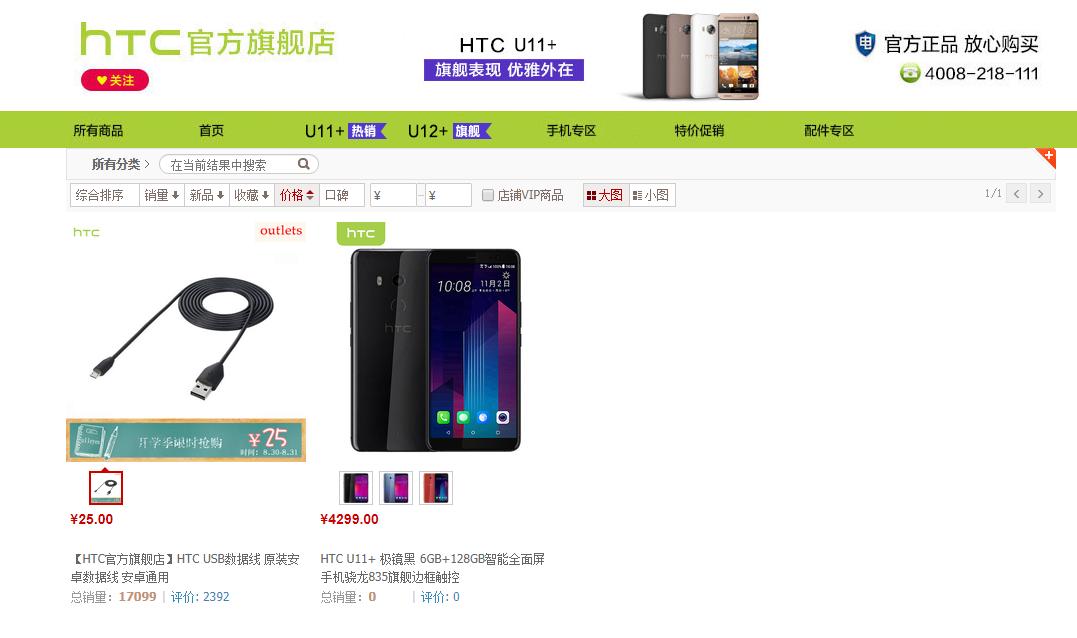Sort by 收藏 descending

[x=251, y=195]
